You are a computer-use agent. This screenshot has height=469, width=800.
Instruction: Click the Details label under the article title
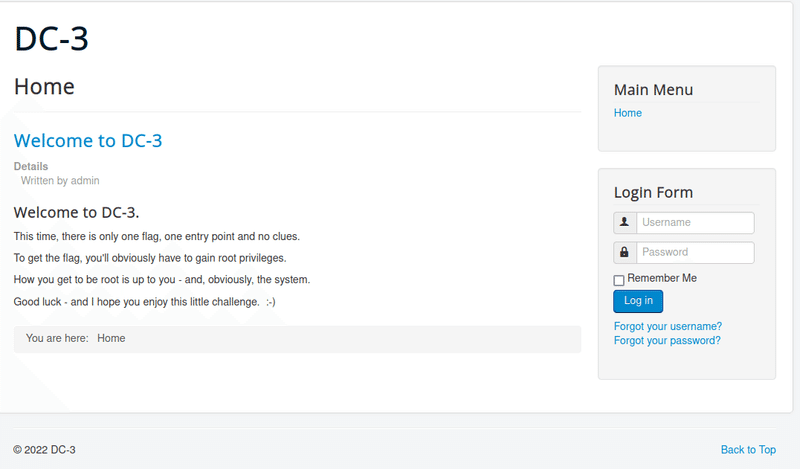coord(31,166)
